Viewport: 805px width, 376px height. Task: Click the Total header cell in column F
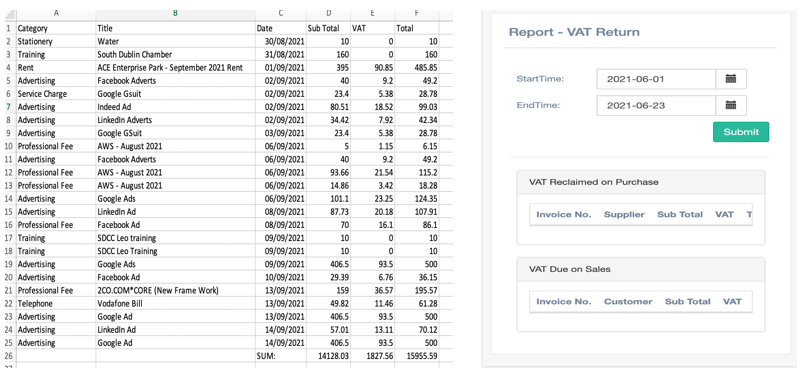(x=416, y=28)
